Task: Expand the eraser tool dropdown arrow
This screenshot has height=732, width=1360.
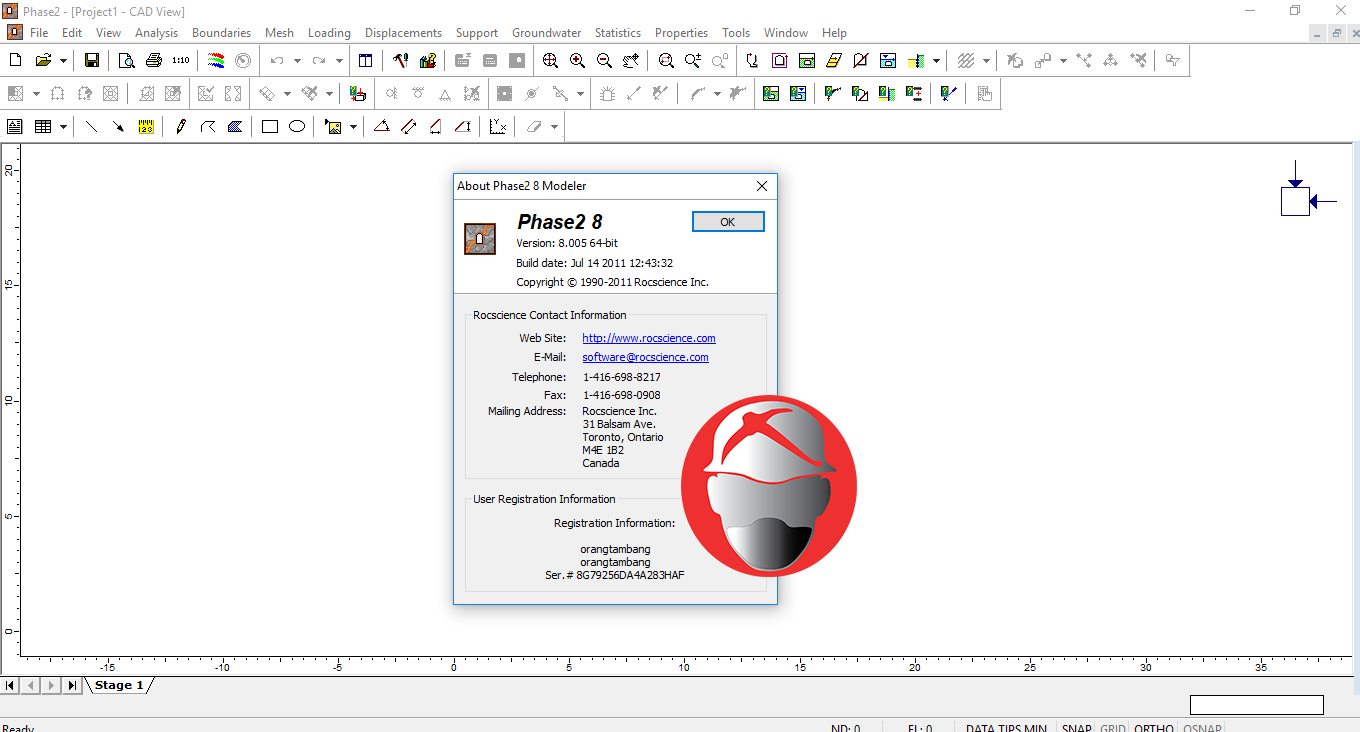Action: tap(554, 127)
